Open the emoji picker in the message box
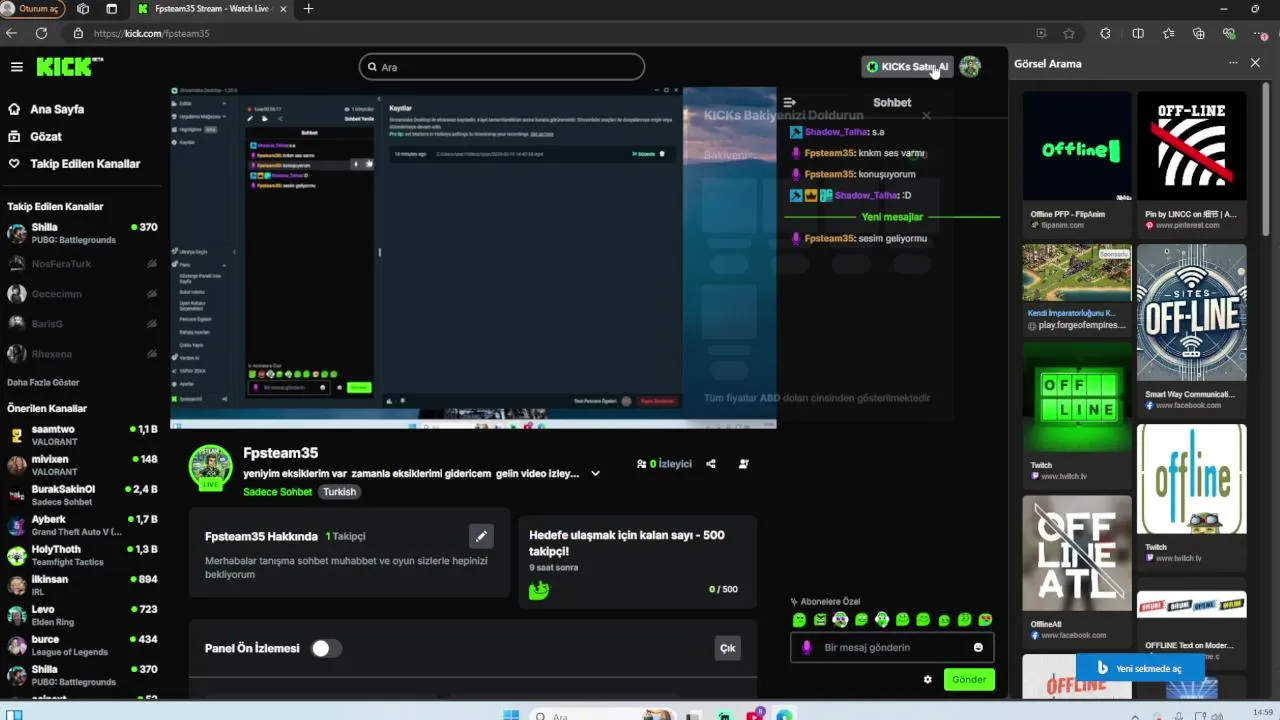The image size is (1280, 720). pyautogui.click(x=978, y=647)
